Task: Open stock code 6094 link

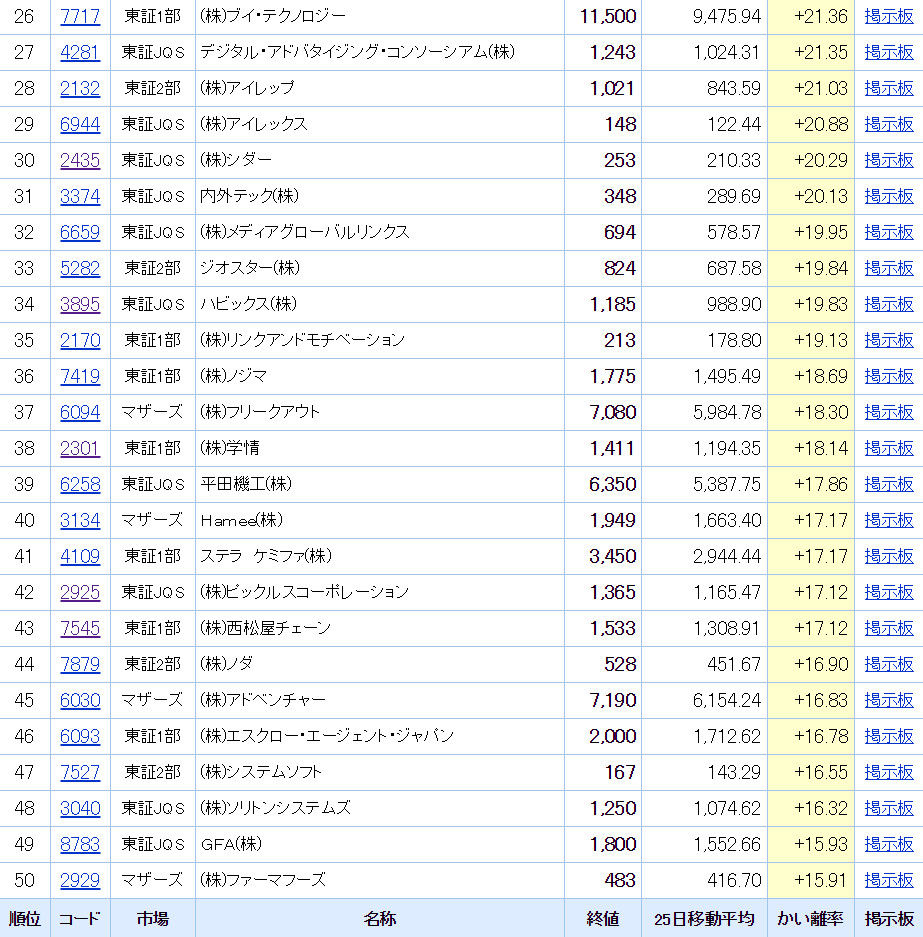Action: 80,412
